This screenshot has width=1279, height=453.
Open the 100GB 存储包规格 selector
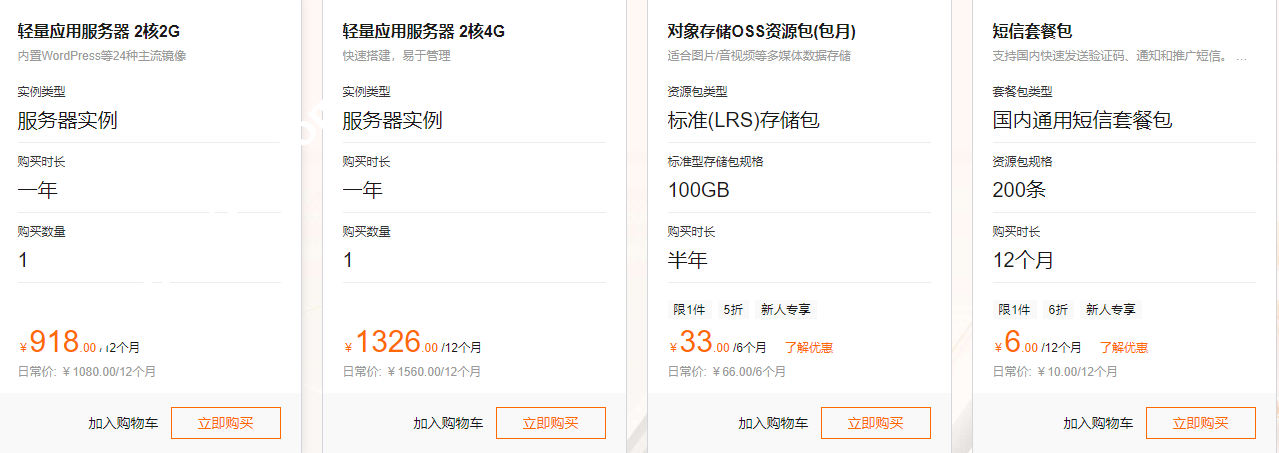click(799, 190)
